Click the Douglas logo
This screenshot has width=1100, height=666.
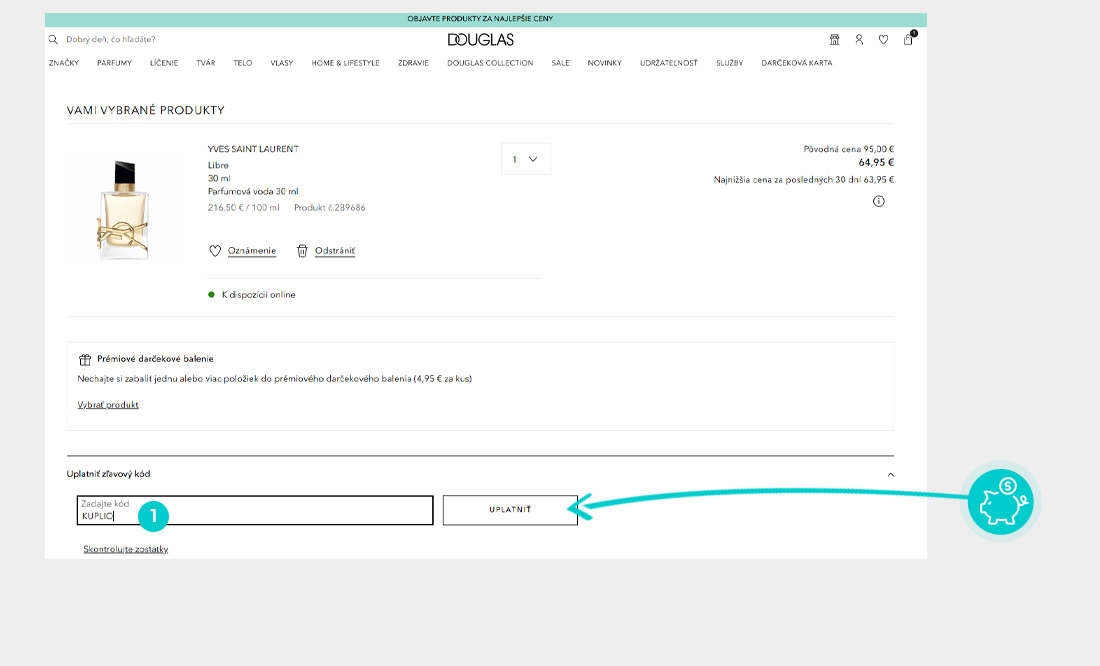tap(481, 40)
